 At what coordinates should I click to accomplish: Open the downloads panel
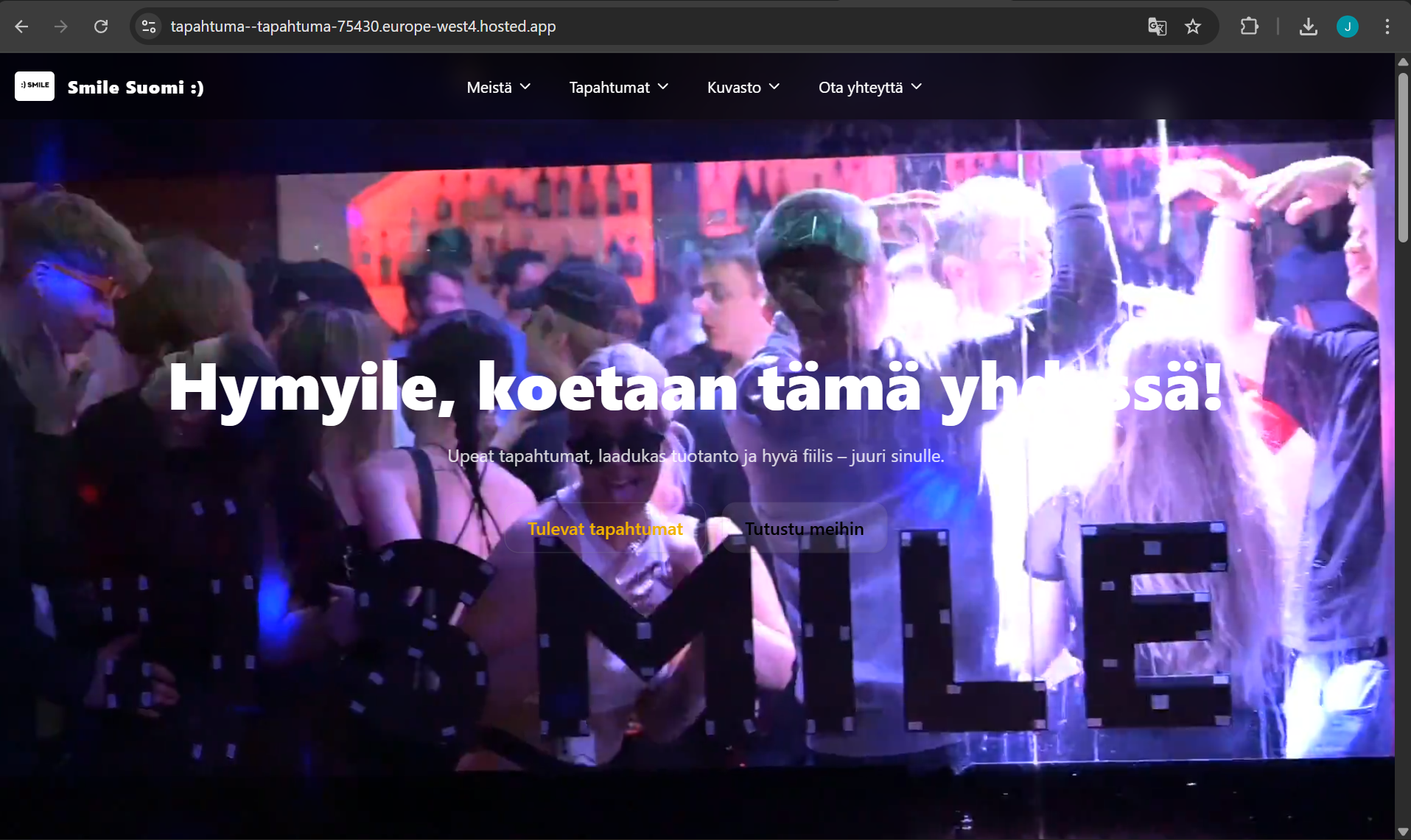pyautogui.click(x=1308, y=27)
